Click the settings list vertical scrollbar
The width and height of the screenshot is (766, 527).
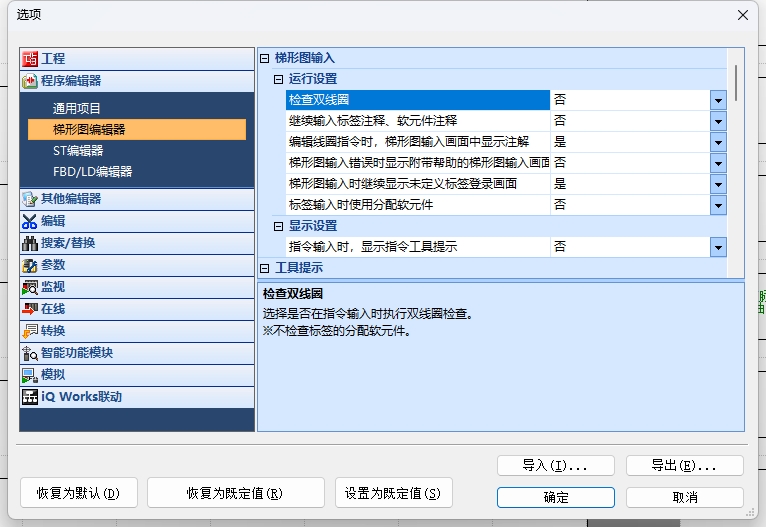point(737,160)
